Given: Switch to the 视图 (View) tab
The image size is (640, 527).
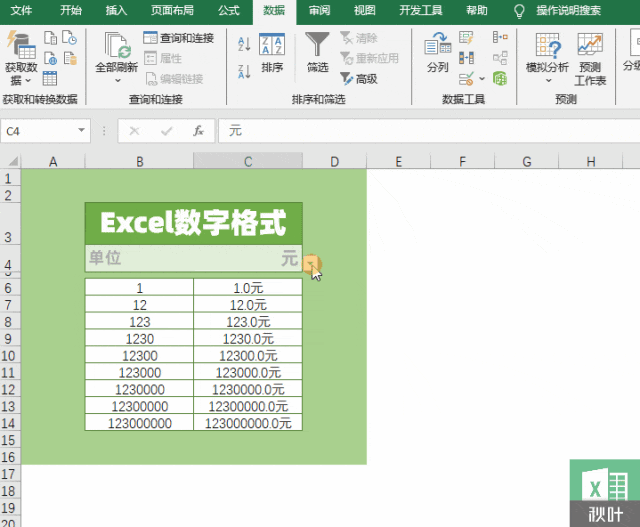Looking at the screenshot, I should click(x=364, y=10).
